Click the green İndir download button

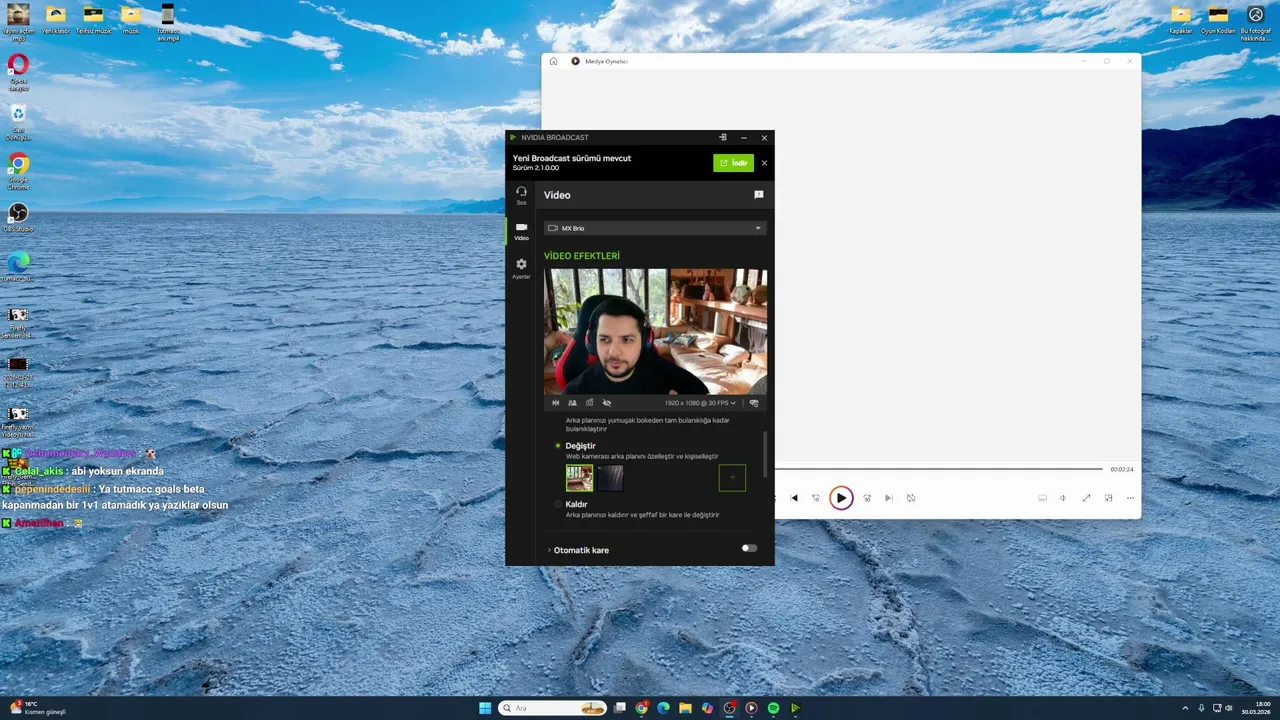(x=733, y=163)
